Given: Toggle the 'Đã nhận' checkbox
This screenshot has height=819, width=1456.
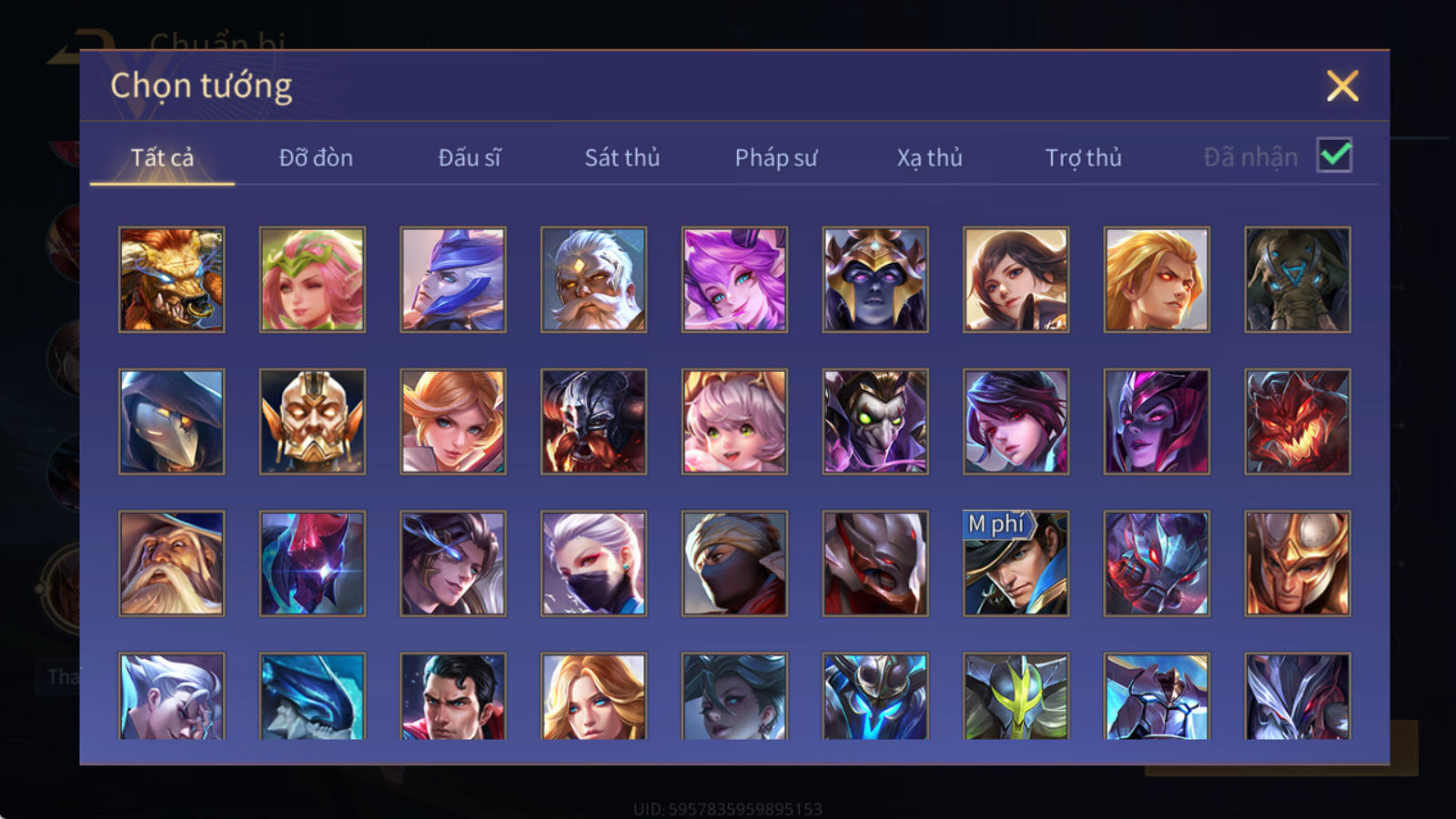Looking at the screenshot, I should (x=1334, y=156).
